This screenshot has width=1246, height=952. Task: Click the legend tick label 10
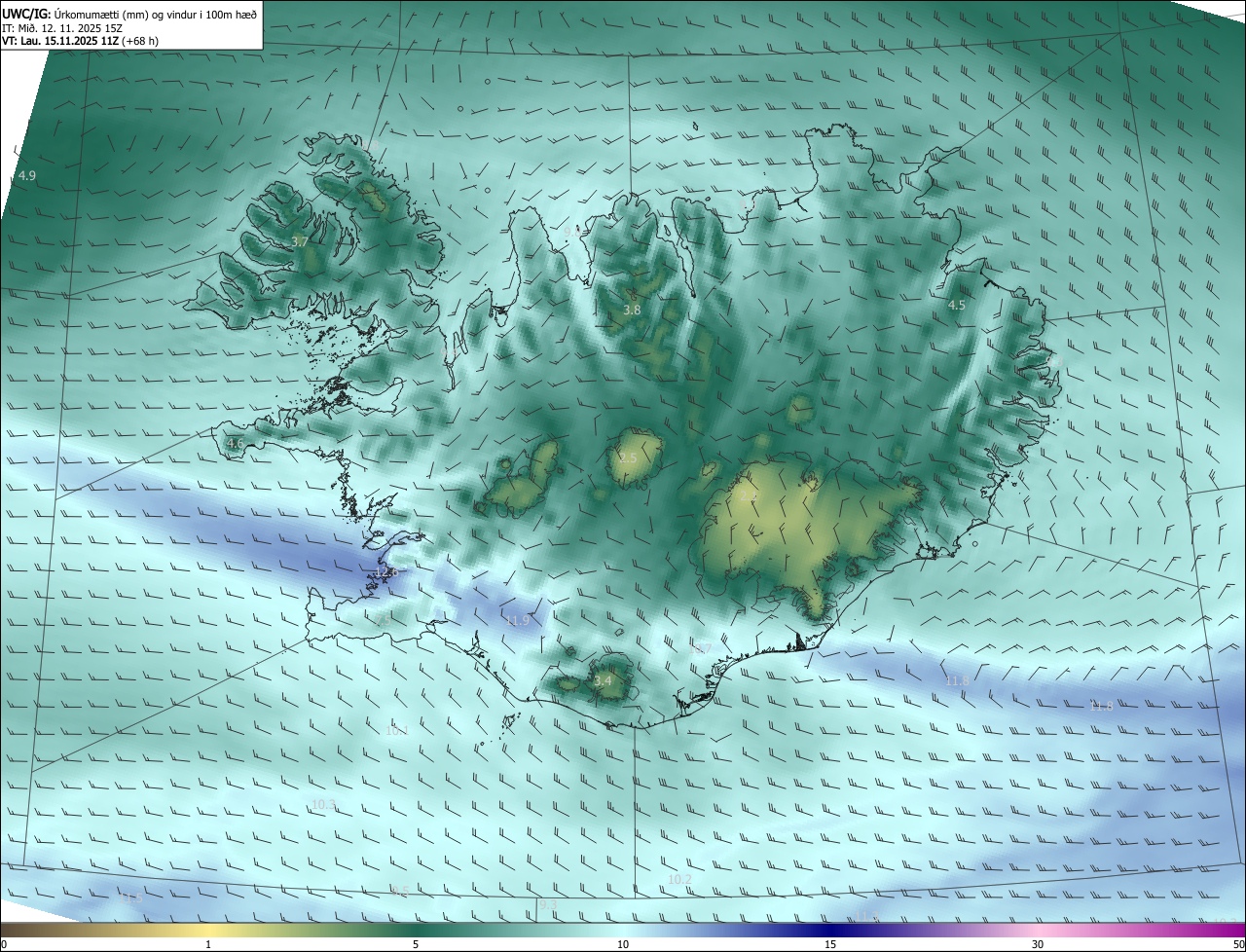click(x=623, y=944)
